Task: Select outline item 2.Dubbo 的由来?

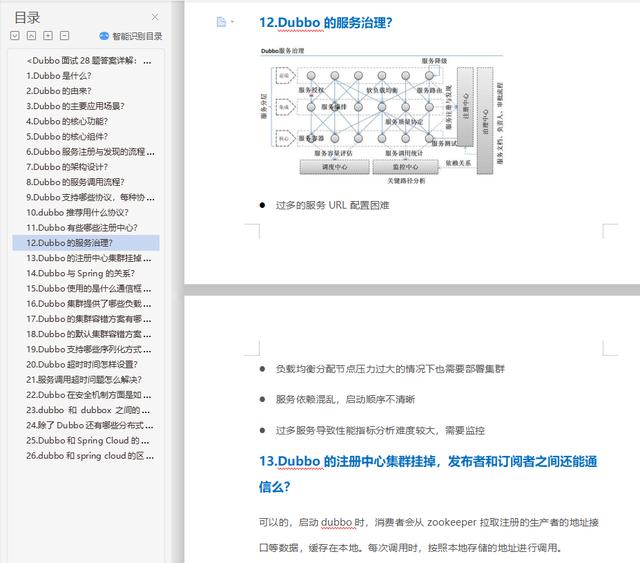Action: tap(59, 91)
